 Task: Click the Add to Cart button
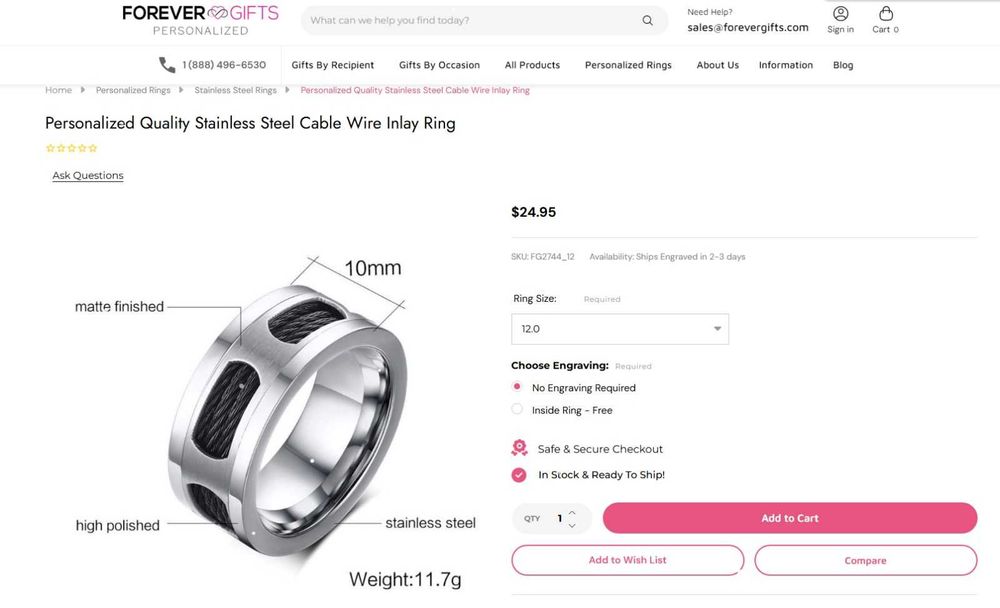[790, 518]
